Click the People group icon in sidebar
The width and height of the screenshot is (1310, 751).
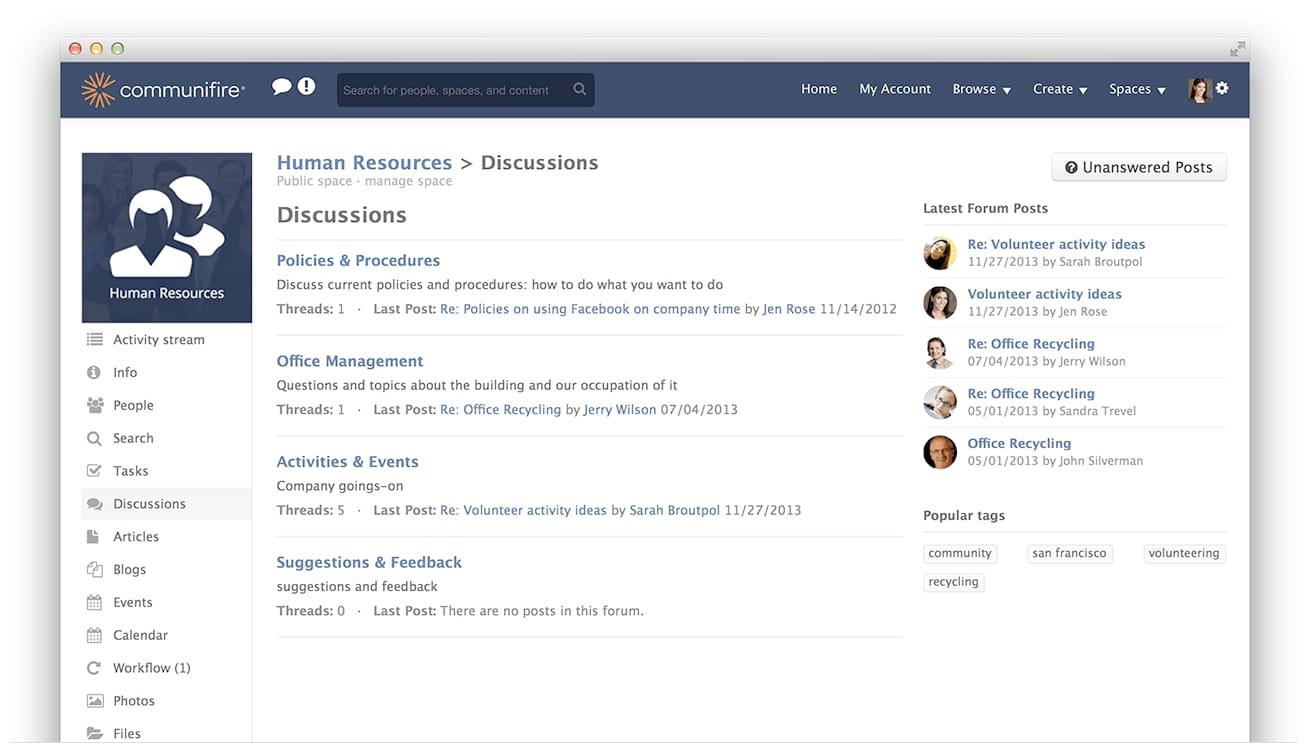coord(94,405)
